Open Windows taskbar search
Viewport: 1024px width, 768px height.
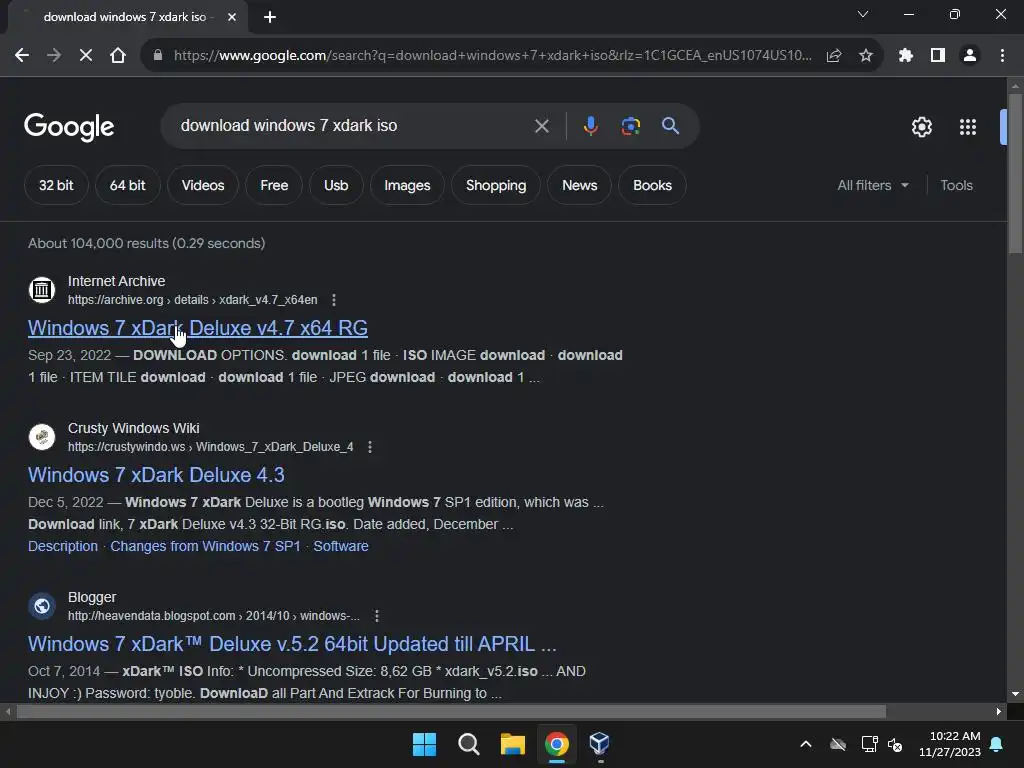tap(468, 744)
